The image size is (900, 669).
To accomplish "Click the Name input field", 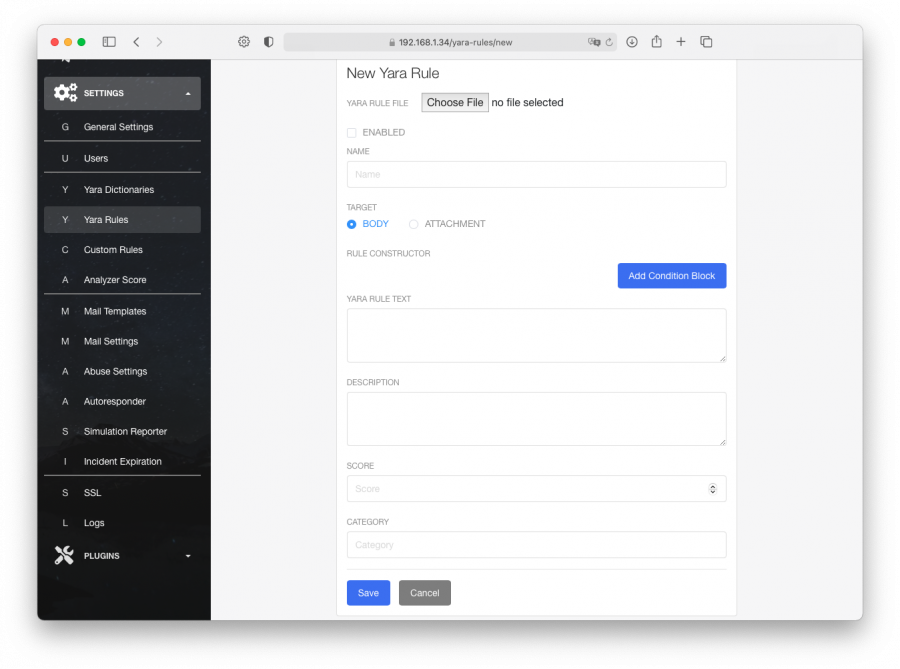I will tap(536, 174).
